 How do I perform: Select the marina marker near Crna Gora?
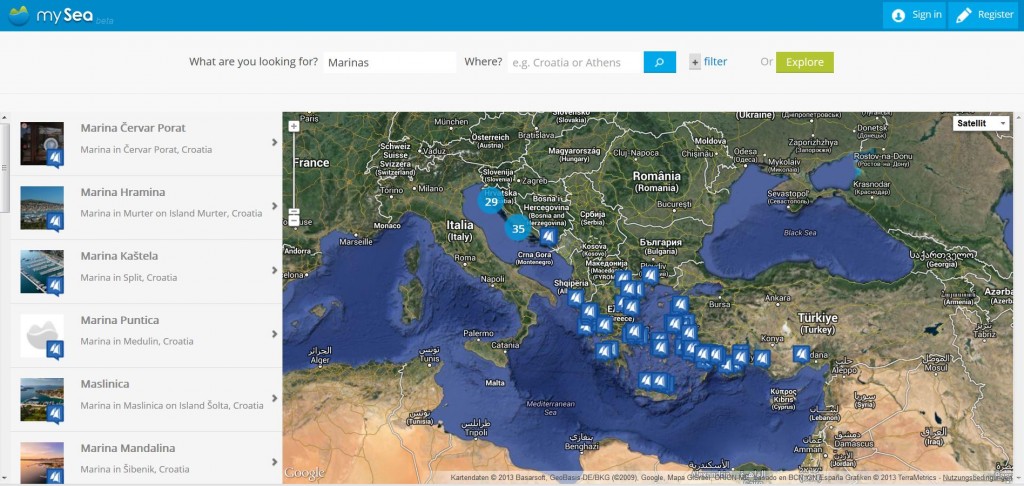point(549,236)
